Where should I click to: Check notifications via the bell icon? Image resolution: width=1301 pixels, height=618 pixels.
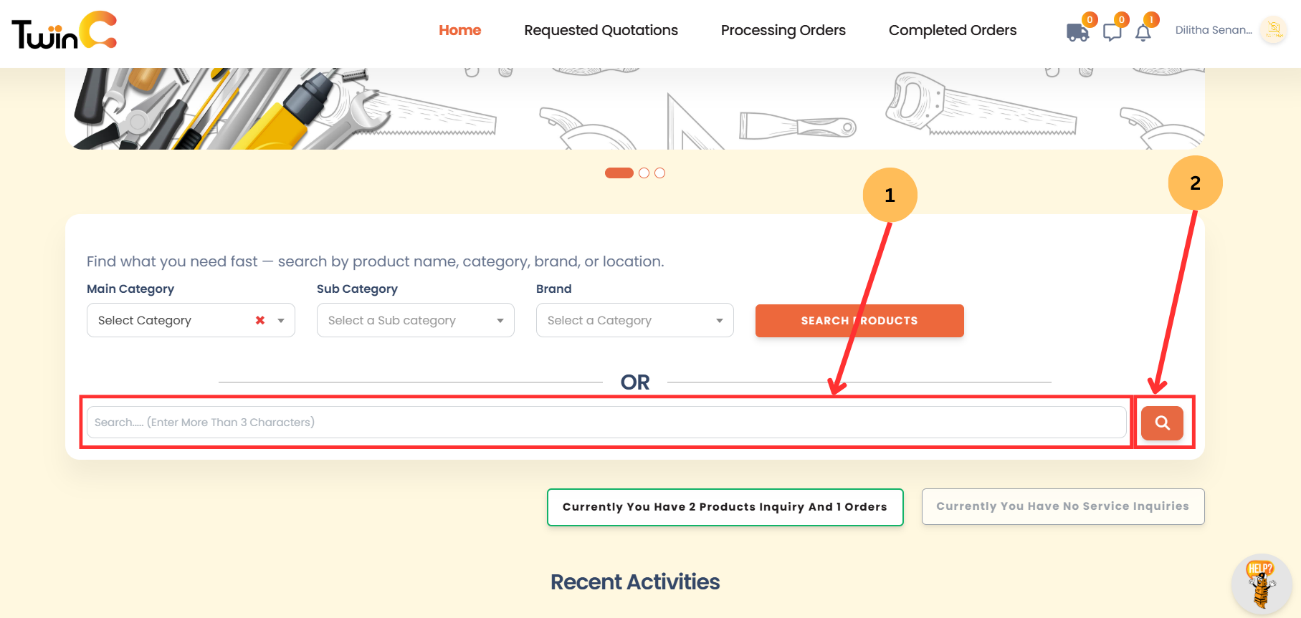click(x=1143, y=34)
